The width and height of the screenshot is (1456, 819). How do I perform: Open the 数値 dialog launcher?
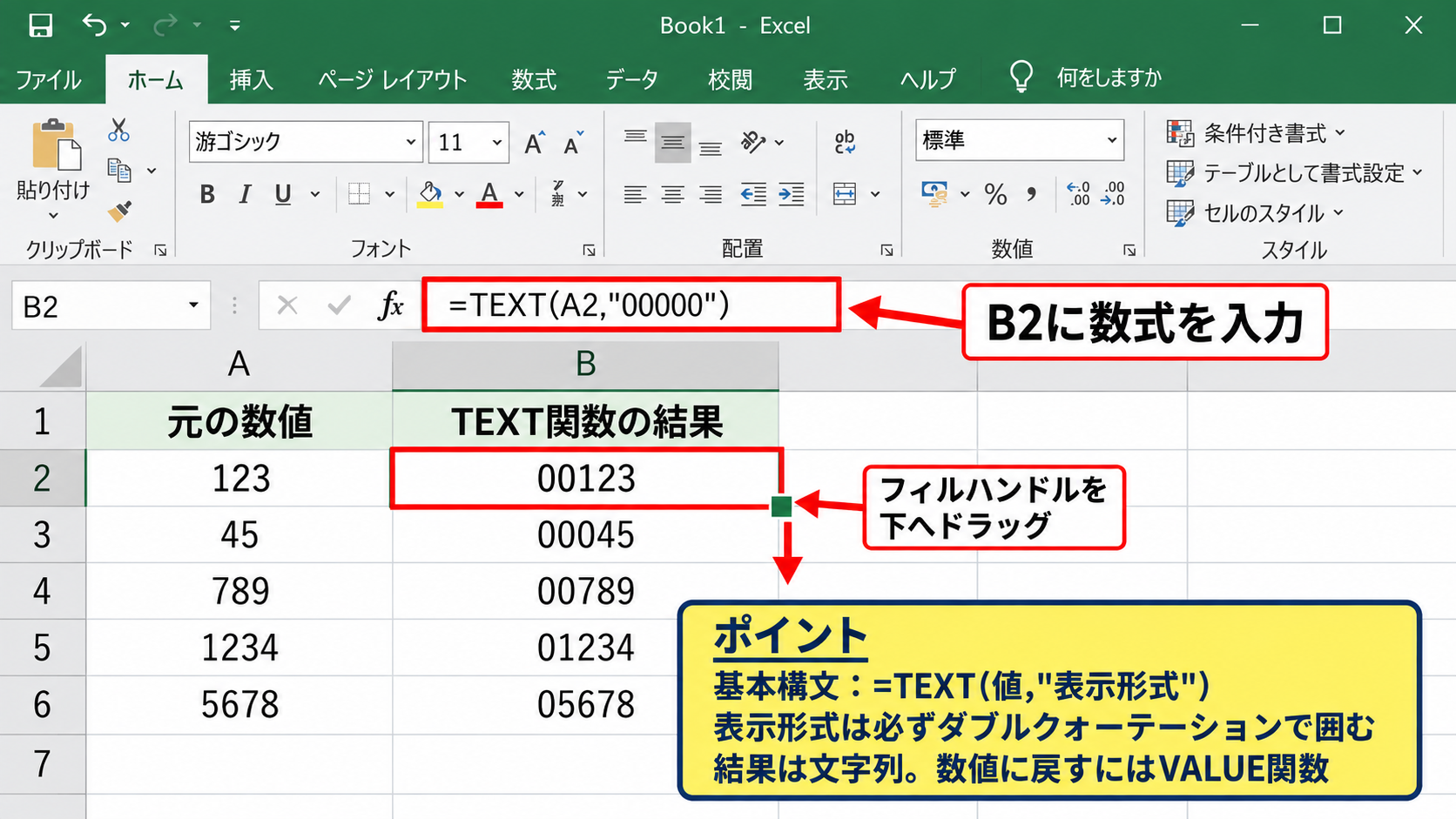(1129, 250)
